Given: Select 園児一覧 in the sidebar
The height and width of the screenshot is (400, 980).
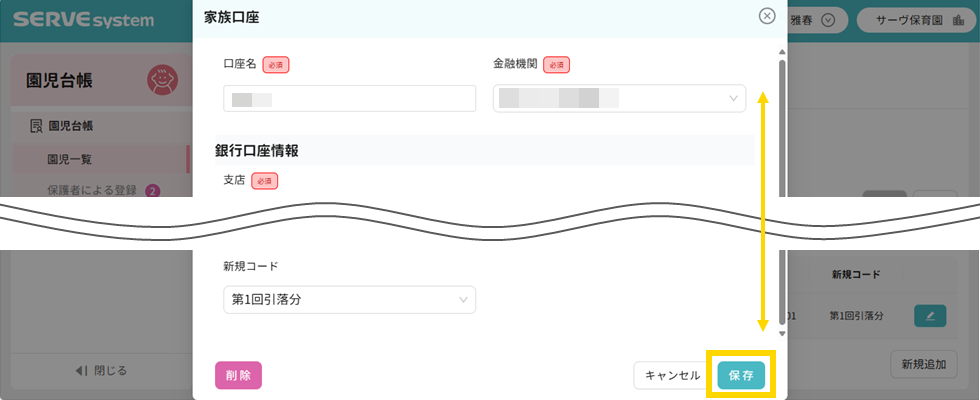Looking at the screenshot, I should tap(70, 159).
